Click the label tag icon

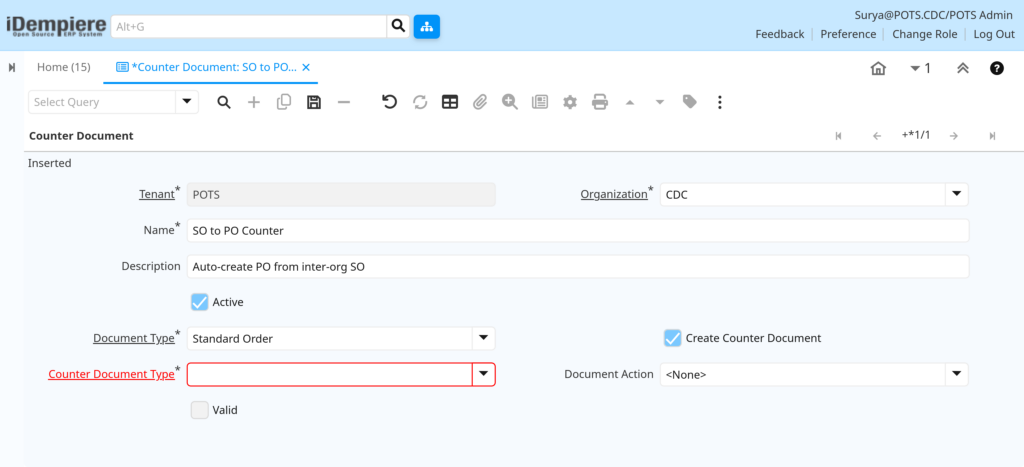690,102
